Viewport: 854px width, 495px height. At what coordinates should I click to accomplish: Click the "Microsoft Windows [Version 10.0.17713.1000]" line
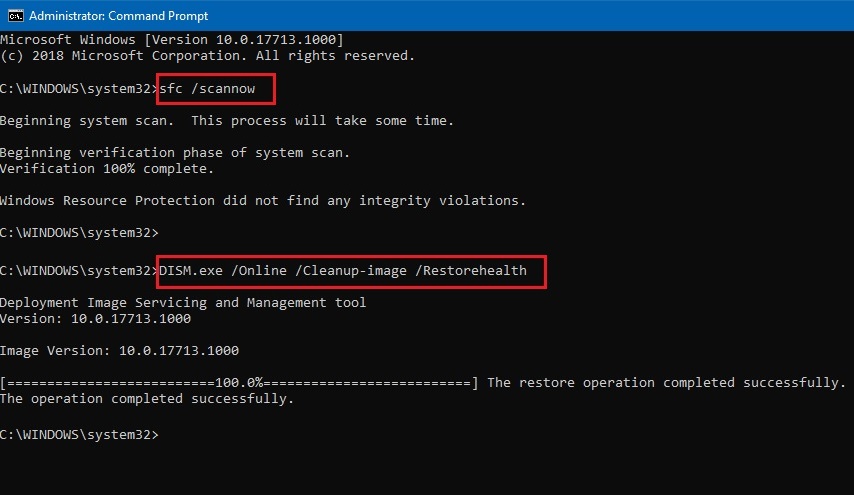(172, 39)
